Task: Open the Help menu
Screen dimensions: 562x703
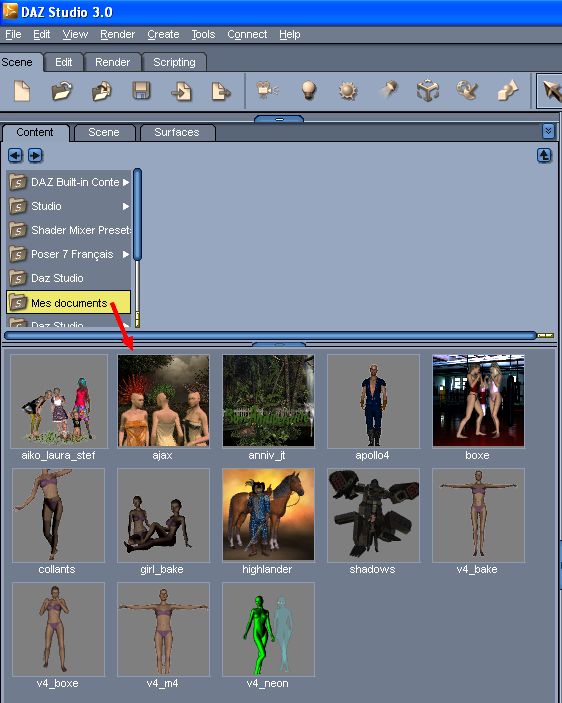Action: [x=290, y=35]
